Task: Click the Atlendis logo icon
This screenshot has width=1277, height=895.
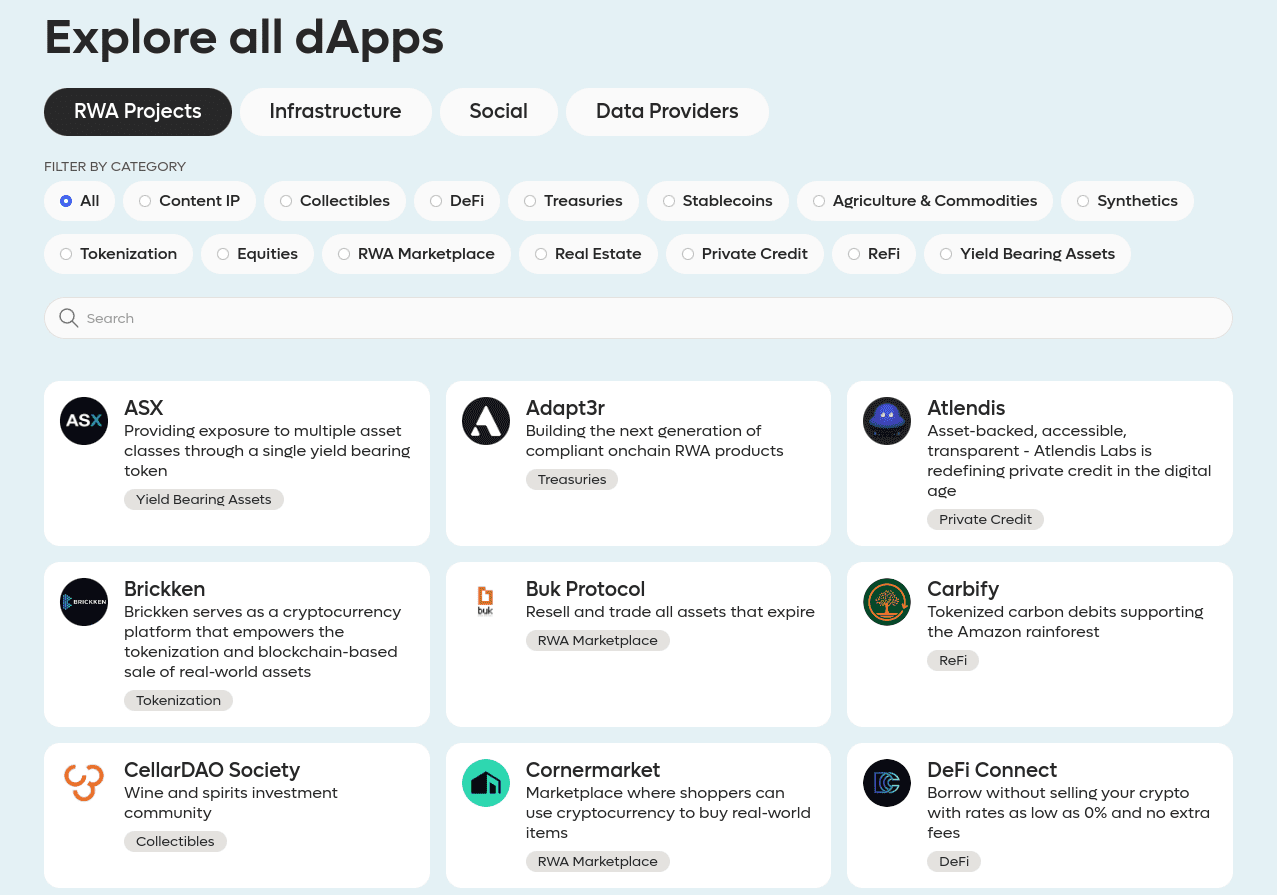Action: tap(887, 421)
